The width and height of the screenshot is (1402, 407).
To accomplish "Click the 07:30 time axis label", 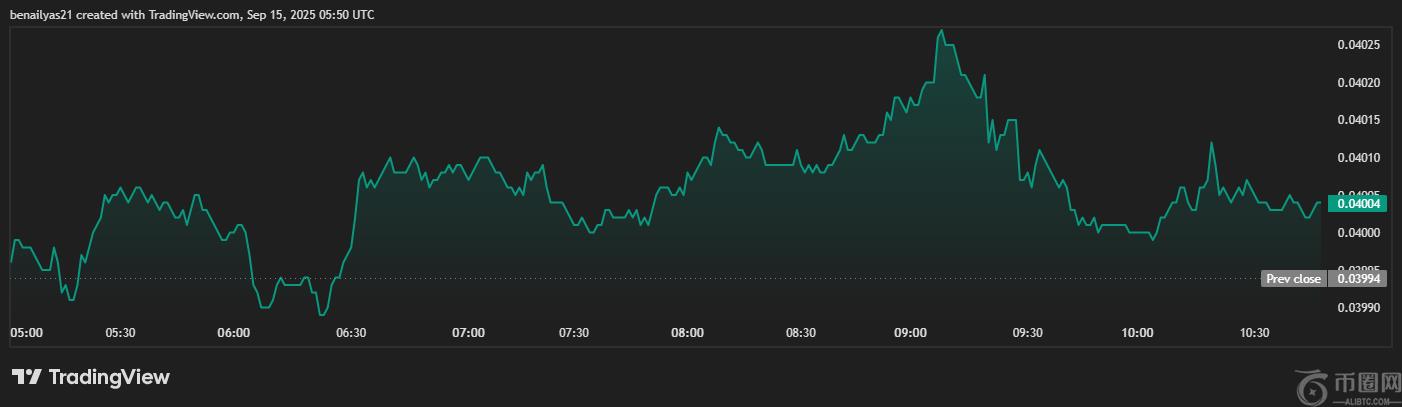I will [573, 333].
